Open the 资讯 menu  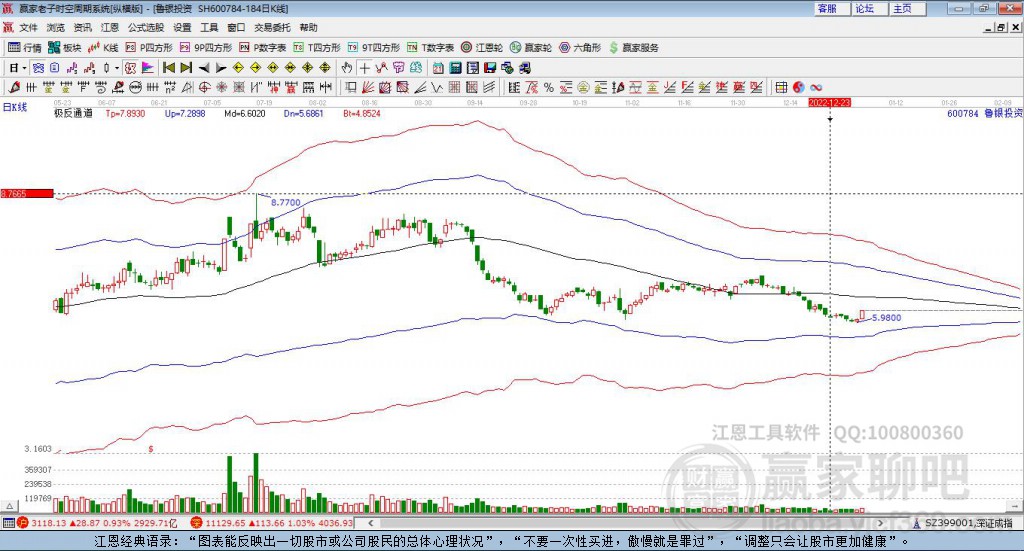click(x=82, y=27)
